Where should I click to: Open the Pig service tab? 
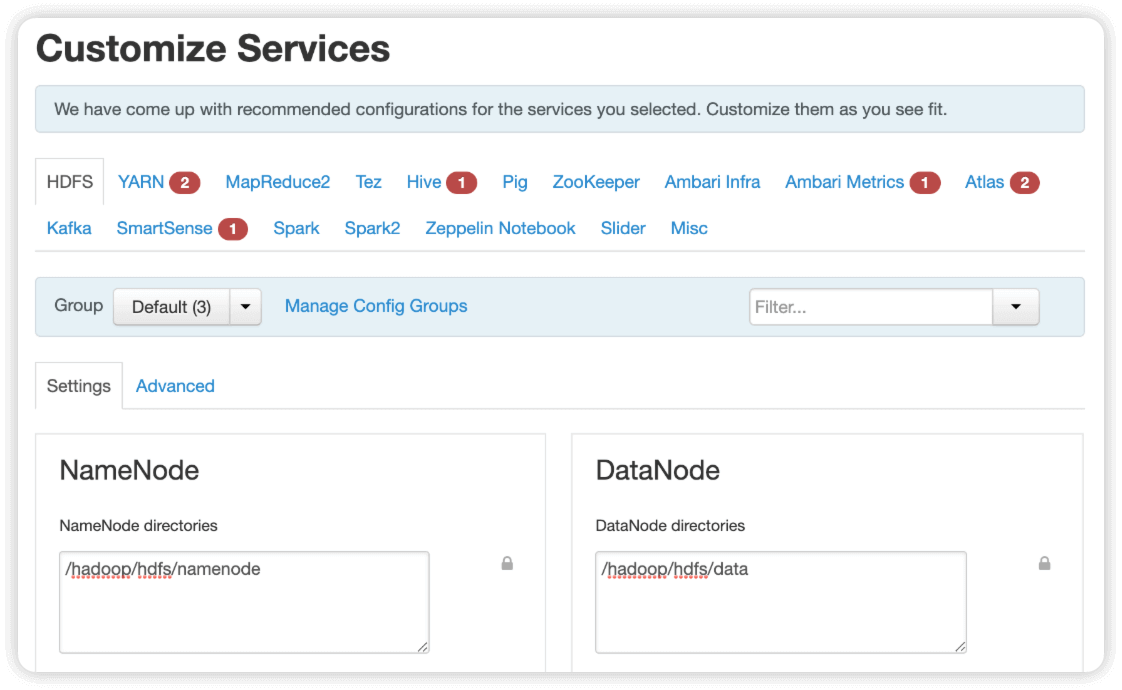pos(514,182)
